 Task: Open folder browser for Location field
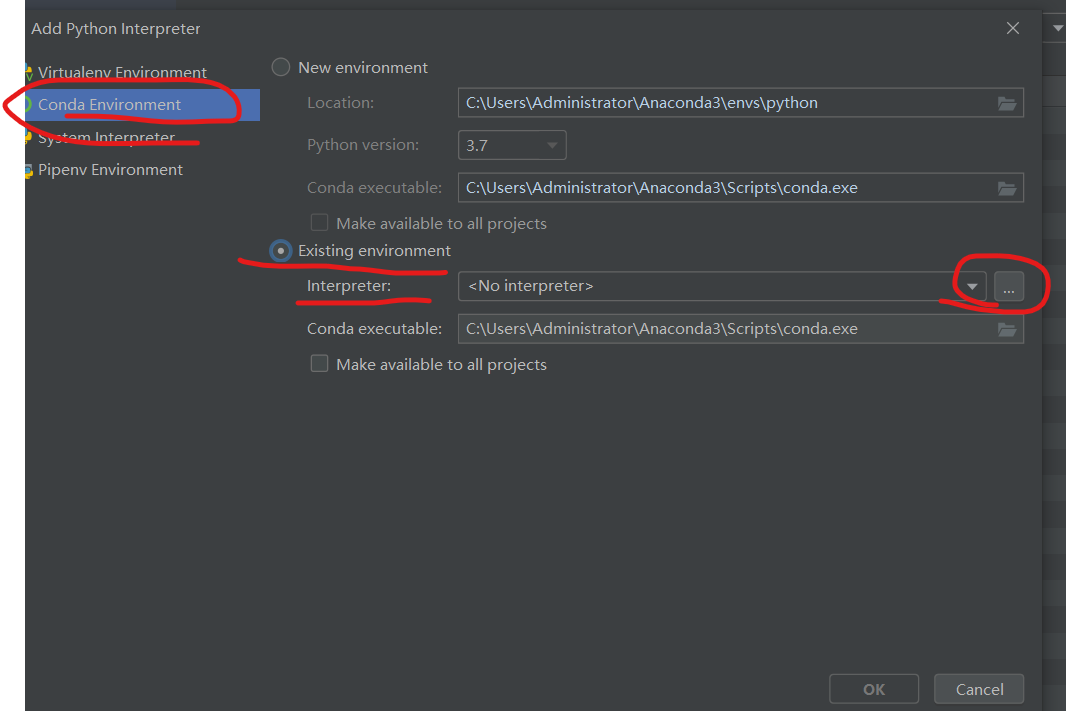pyautogui.click(x=1006, y=102)
